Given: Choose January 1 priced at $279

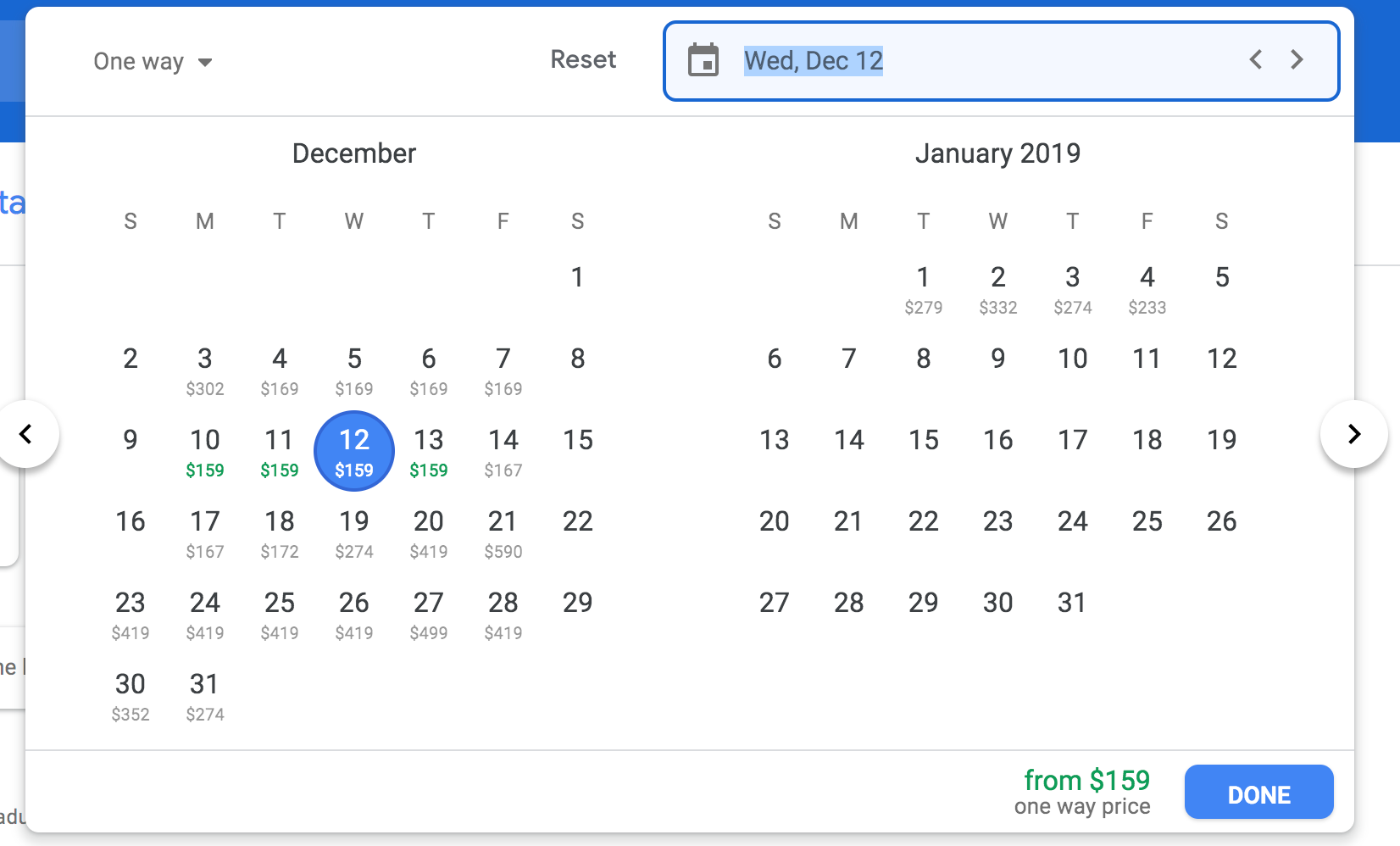Looking at the screenshot, I should coord(924,288).
